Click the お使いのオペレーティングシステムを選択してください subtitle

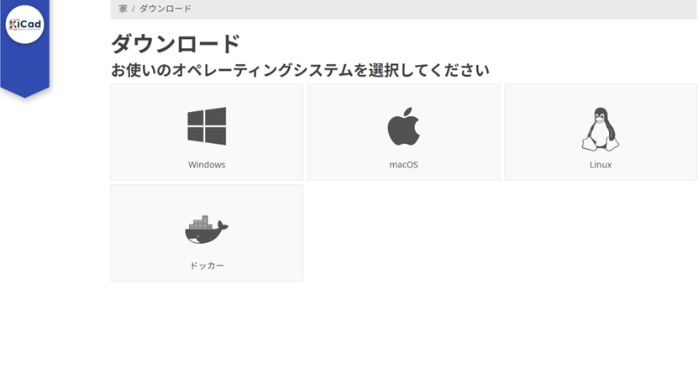pyautogui.click(x=300, y=70)
